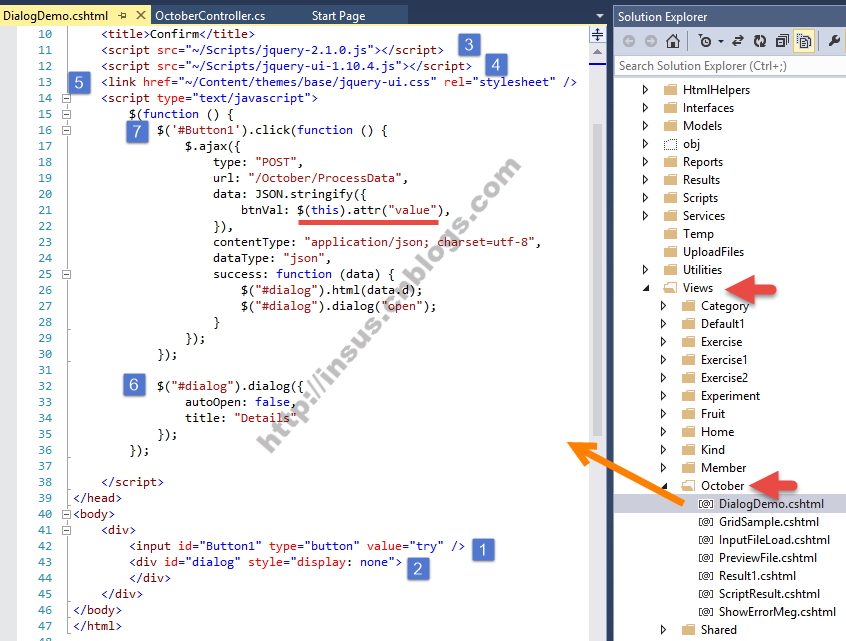
Task: Open Result1.cshtml file
Action: click(x=757, y=576)
